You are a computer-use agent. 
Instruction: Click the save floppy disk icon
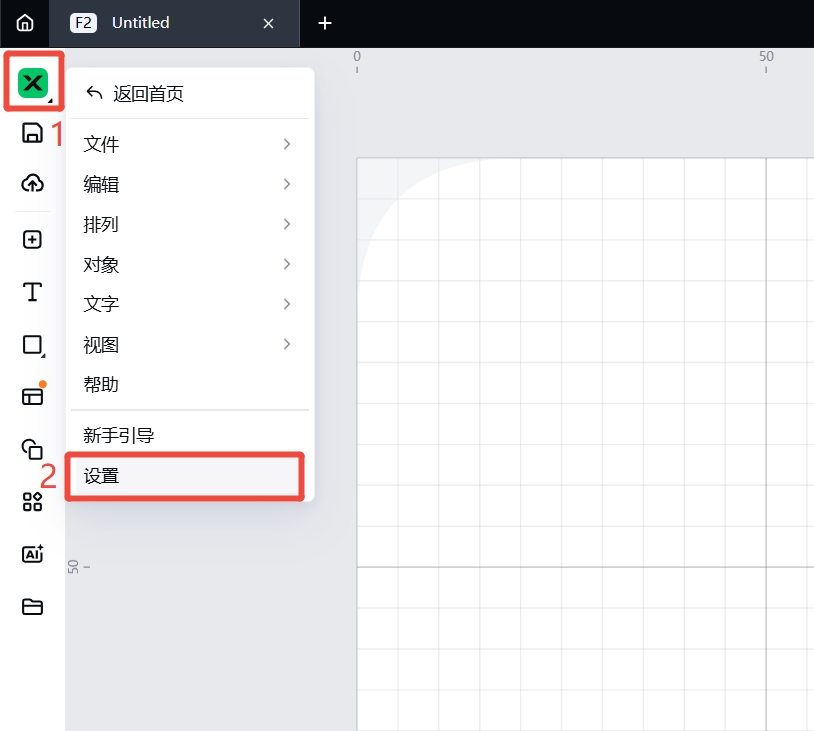point(33,133)
